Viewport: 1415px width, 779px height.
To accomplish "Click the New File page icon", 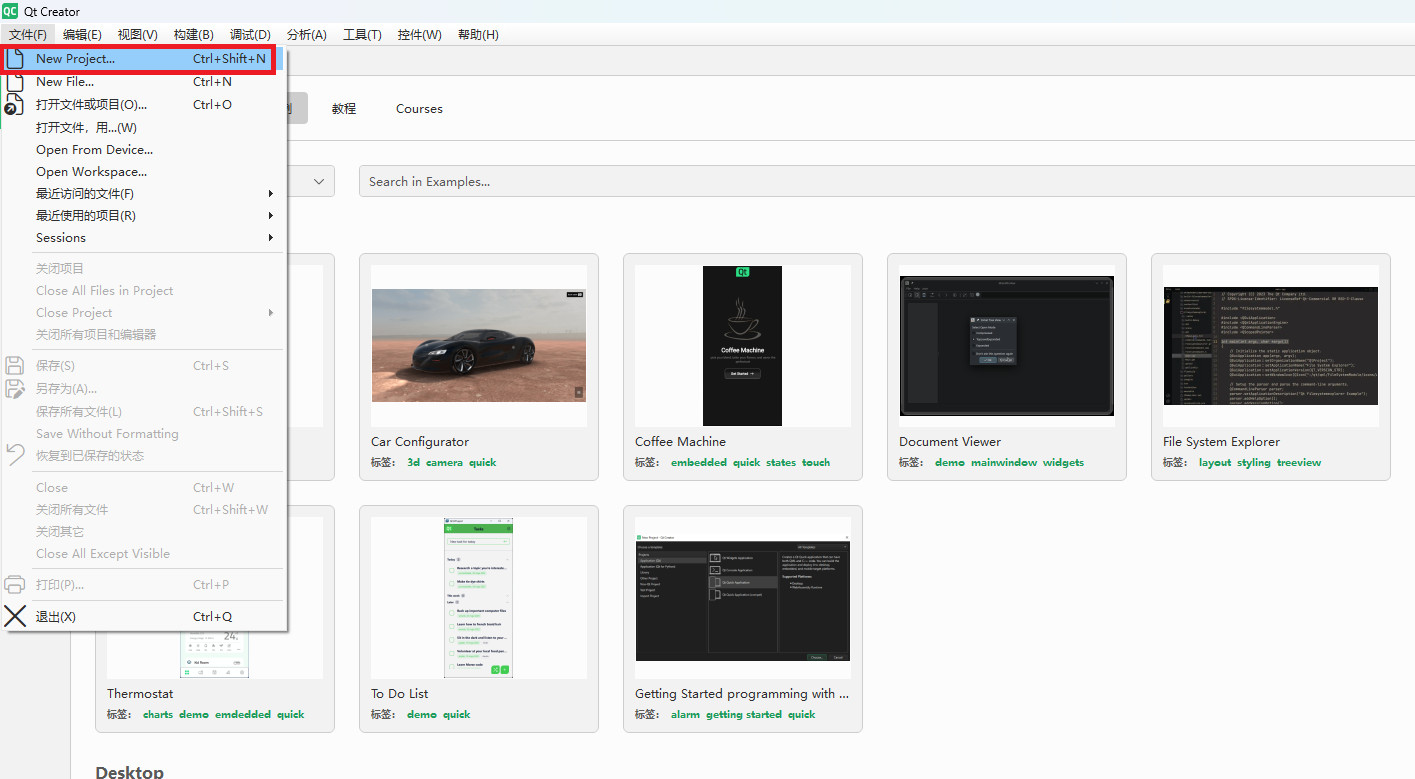I will point(15,82).
